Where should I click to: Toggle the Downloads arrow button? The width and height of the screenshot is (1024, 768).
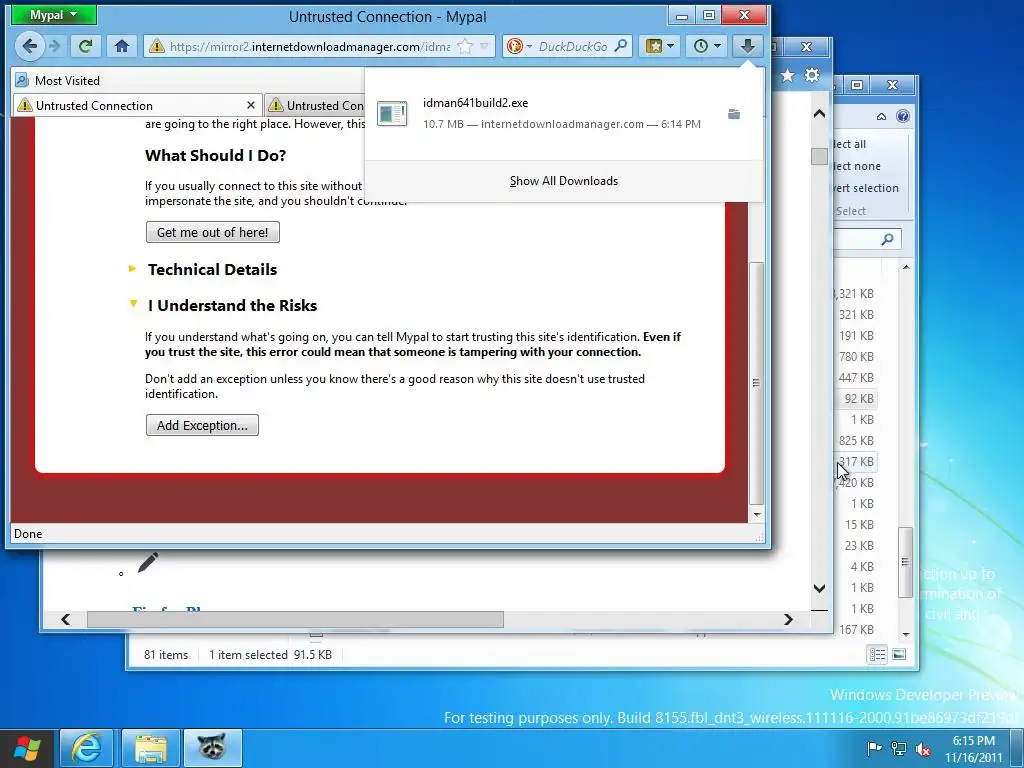[x=748, y=46]
